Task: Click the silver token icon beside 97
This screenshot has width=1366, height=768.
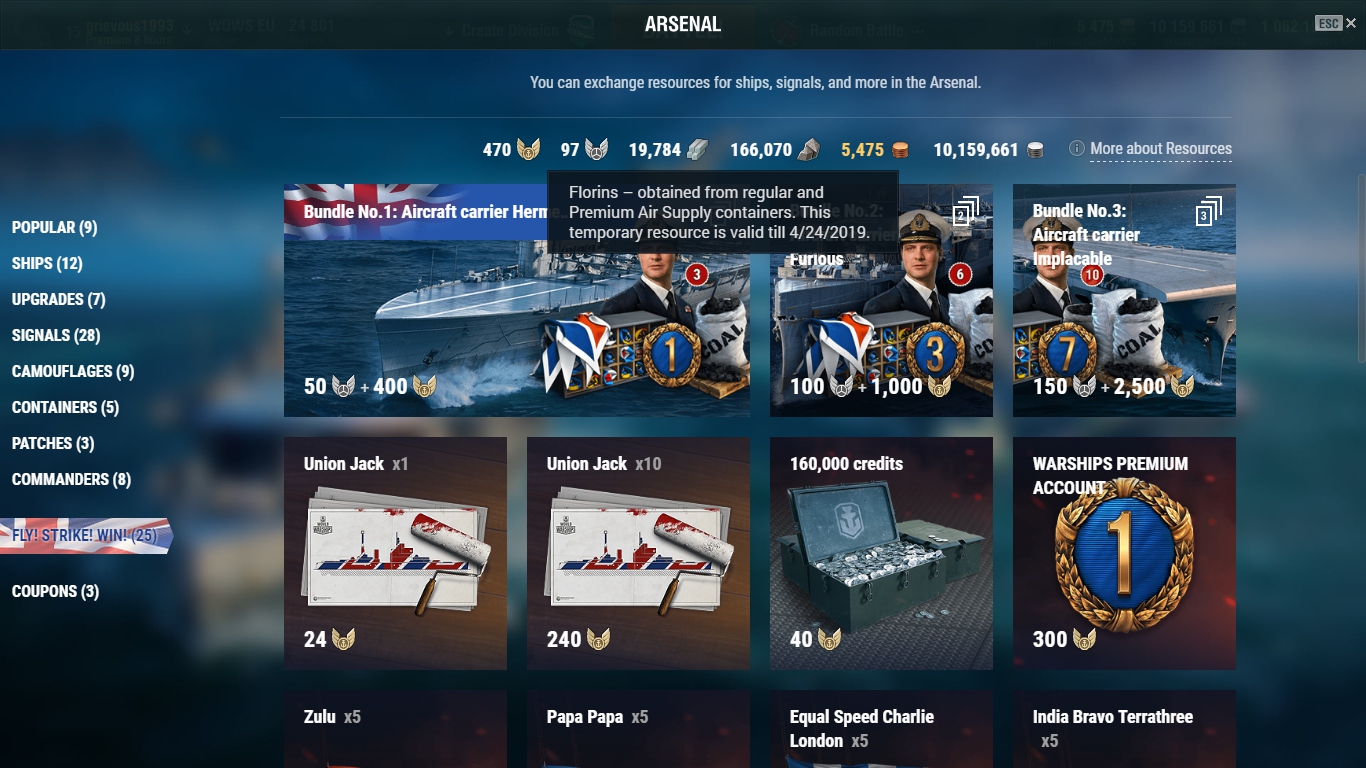Action: click(x=597, y=150)
